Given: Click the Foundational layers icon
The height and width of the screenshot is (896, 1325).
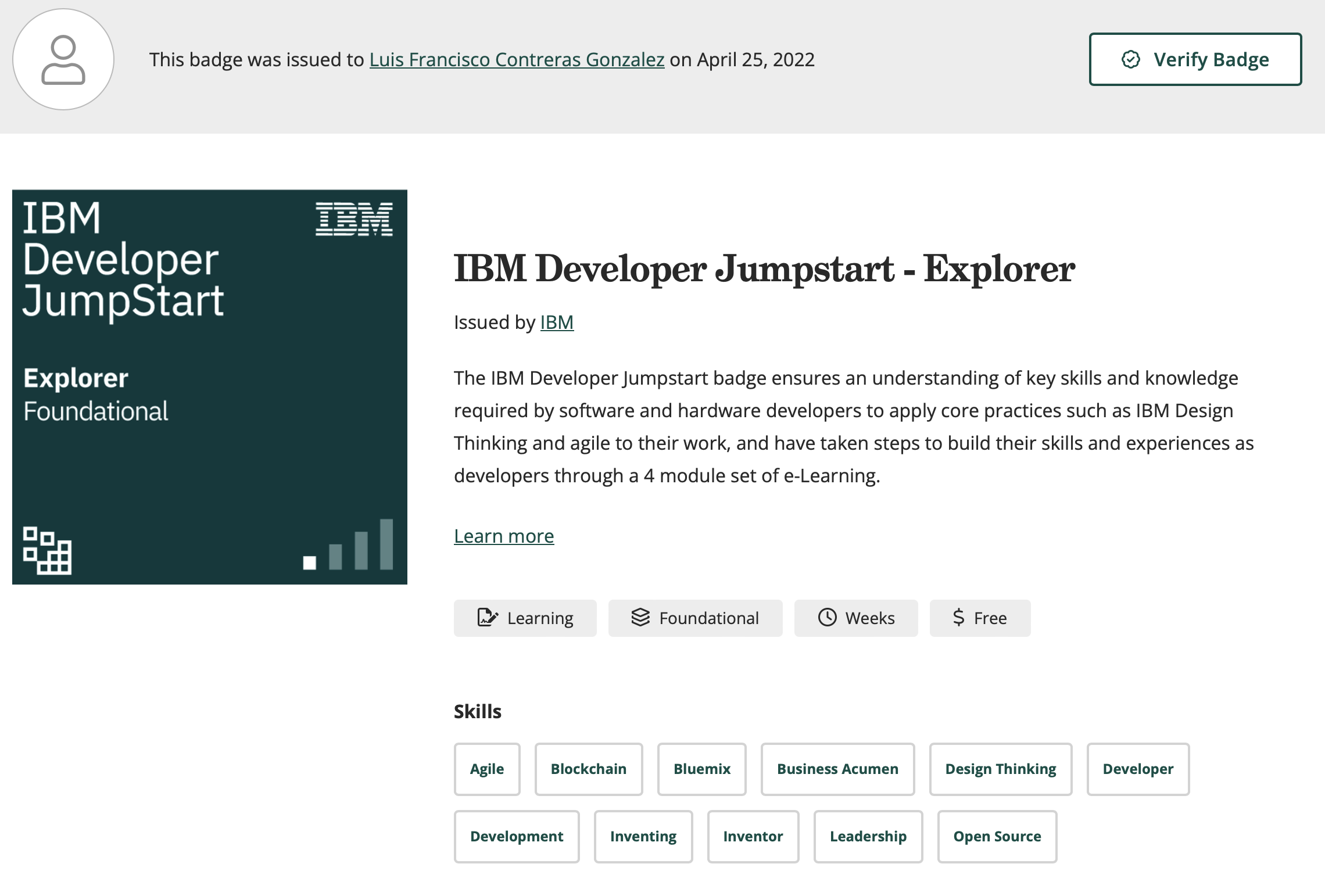Looking at the screenshot, I should click(x=640, y=617).
